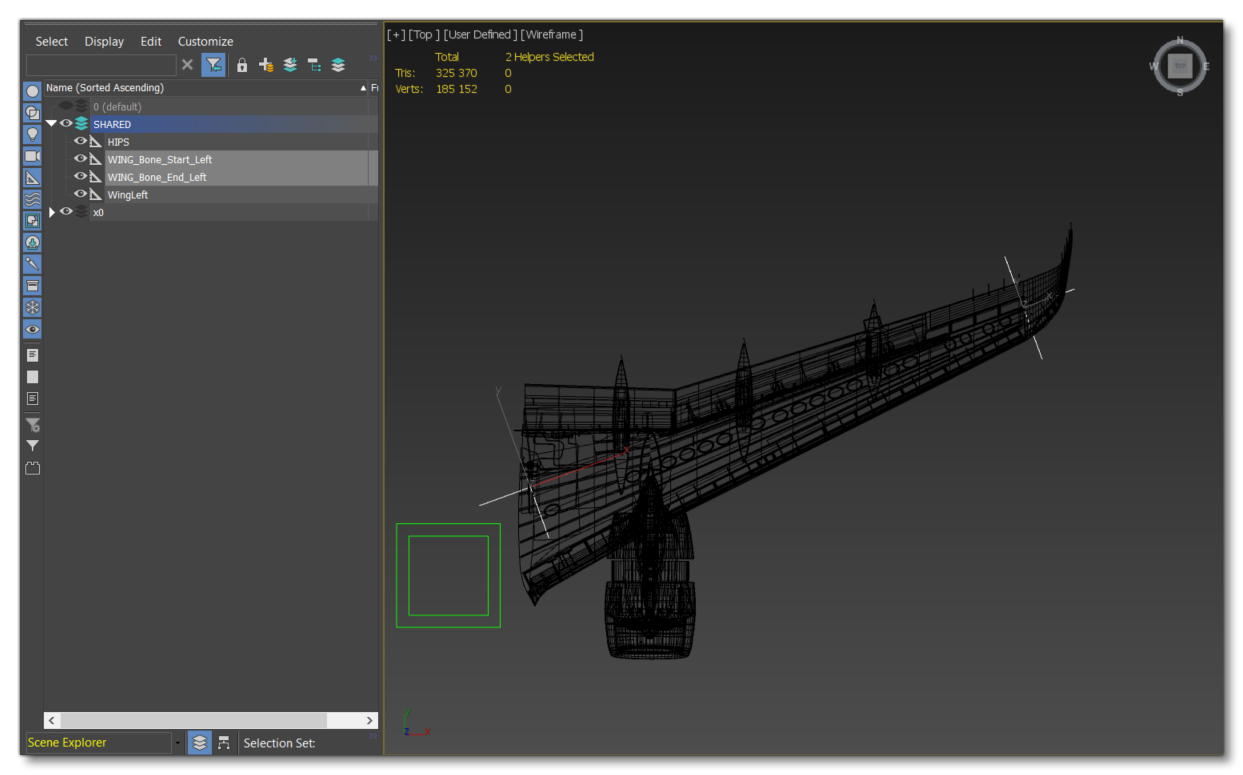Hide the SHARED layer using its eye icon
Viewport: 1243px width, 775px height.
click(66, 124)
